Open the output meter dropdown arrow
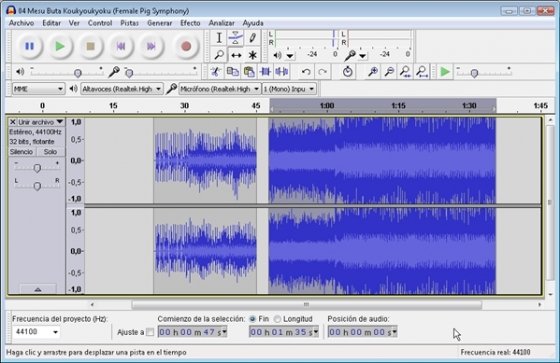Screen dimensions: 560x363 (290, 56)
